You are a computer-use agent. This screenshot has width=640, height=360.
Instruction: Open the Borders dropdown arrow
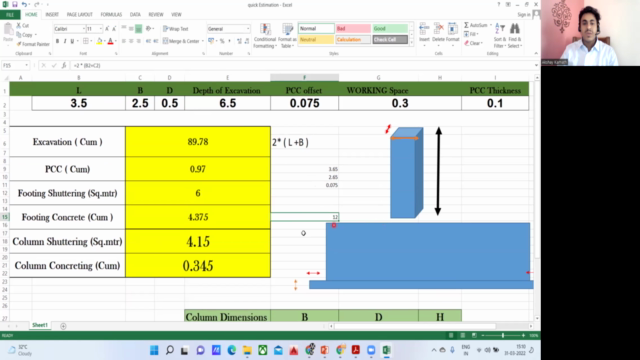(x=91, y=41)
